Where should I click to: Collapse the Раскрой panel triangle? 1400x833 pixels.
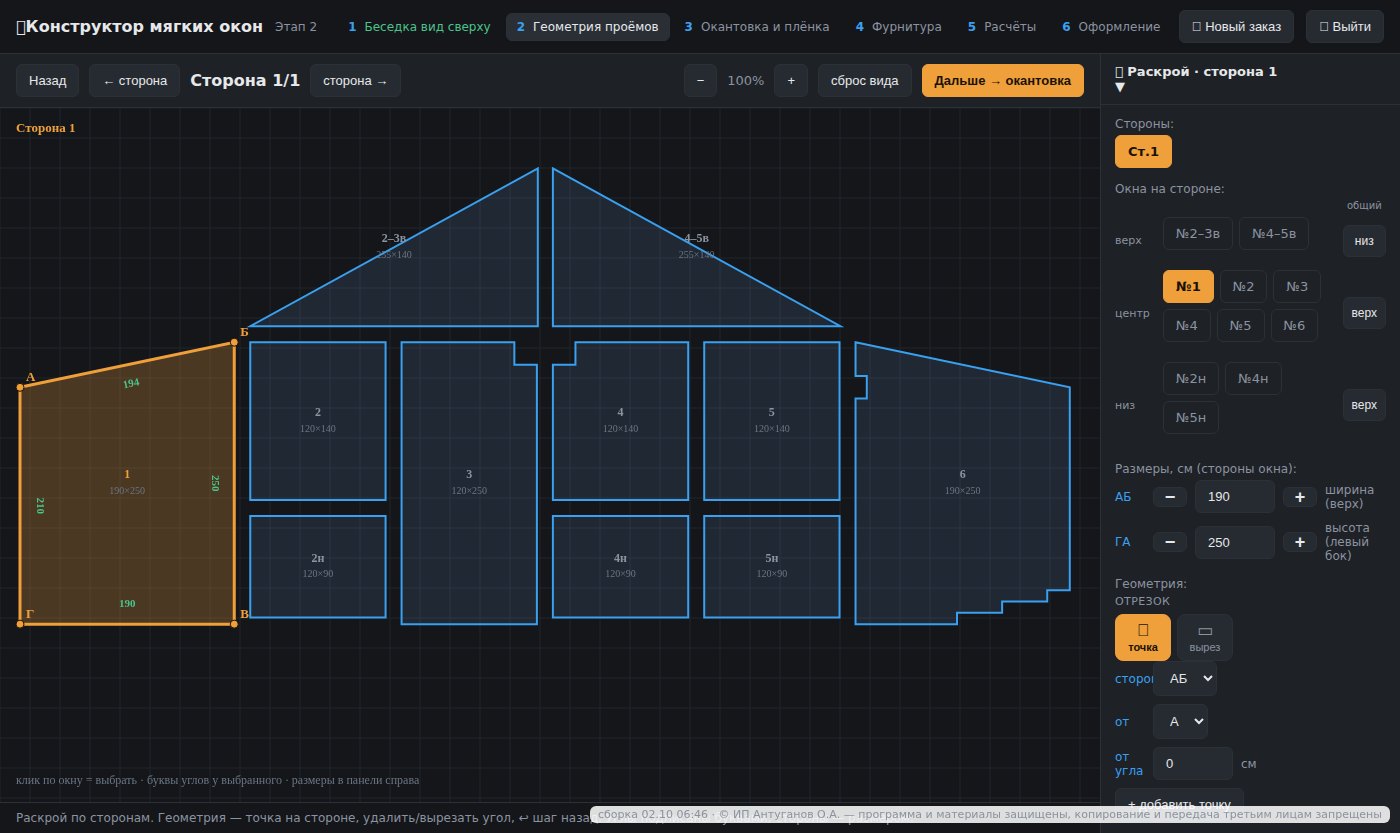(1120, 87)
